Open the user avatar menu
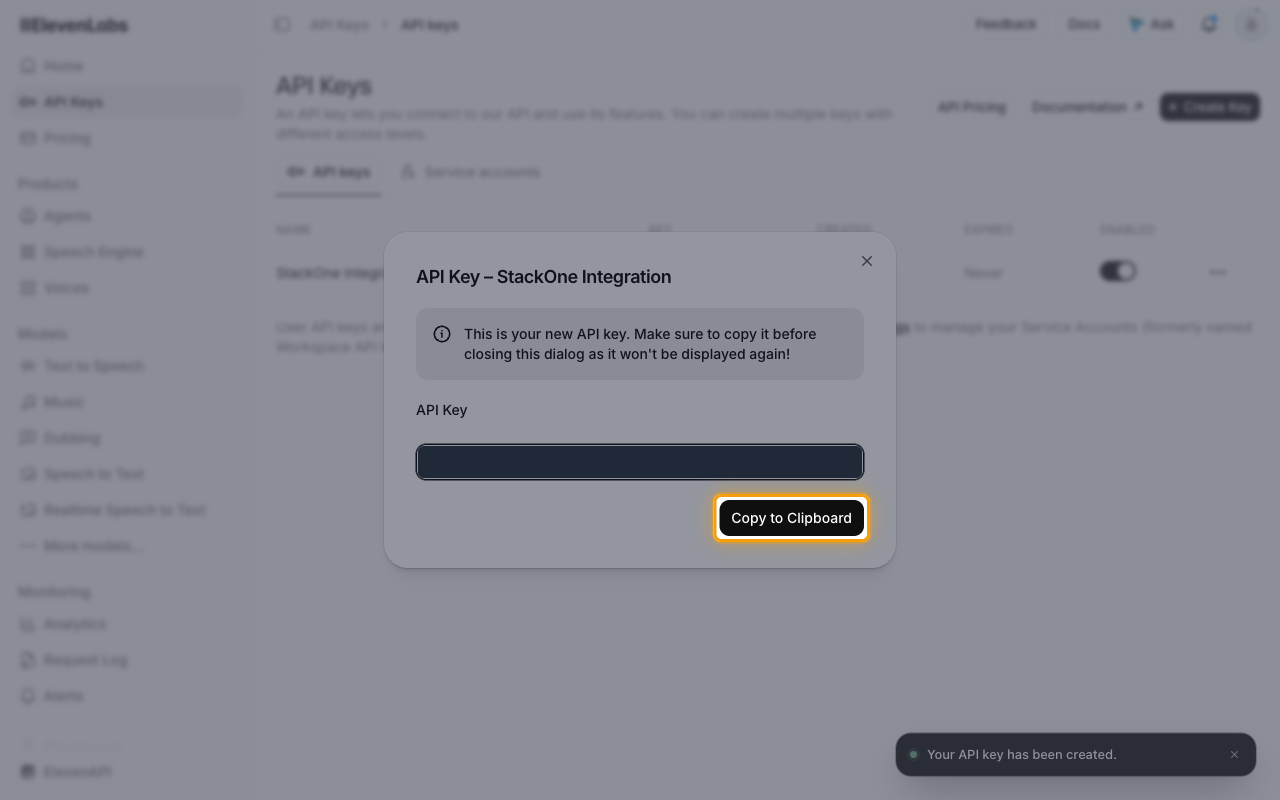Screen dimensions: 1280x800 [x=1251, y=24]
